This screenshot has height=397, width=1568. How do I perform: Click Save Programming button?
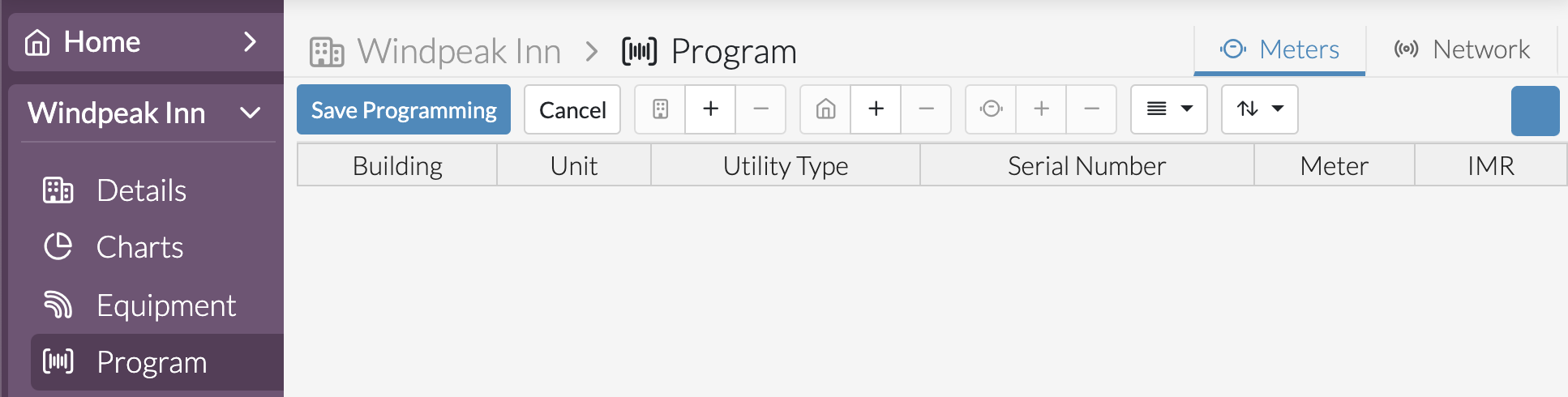click(x=404, y=109)
